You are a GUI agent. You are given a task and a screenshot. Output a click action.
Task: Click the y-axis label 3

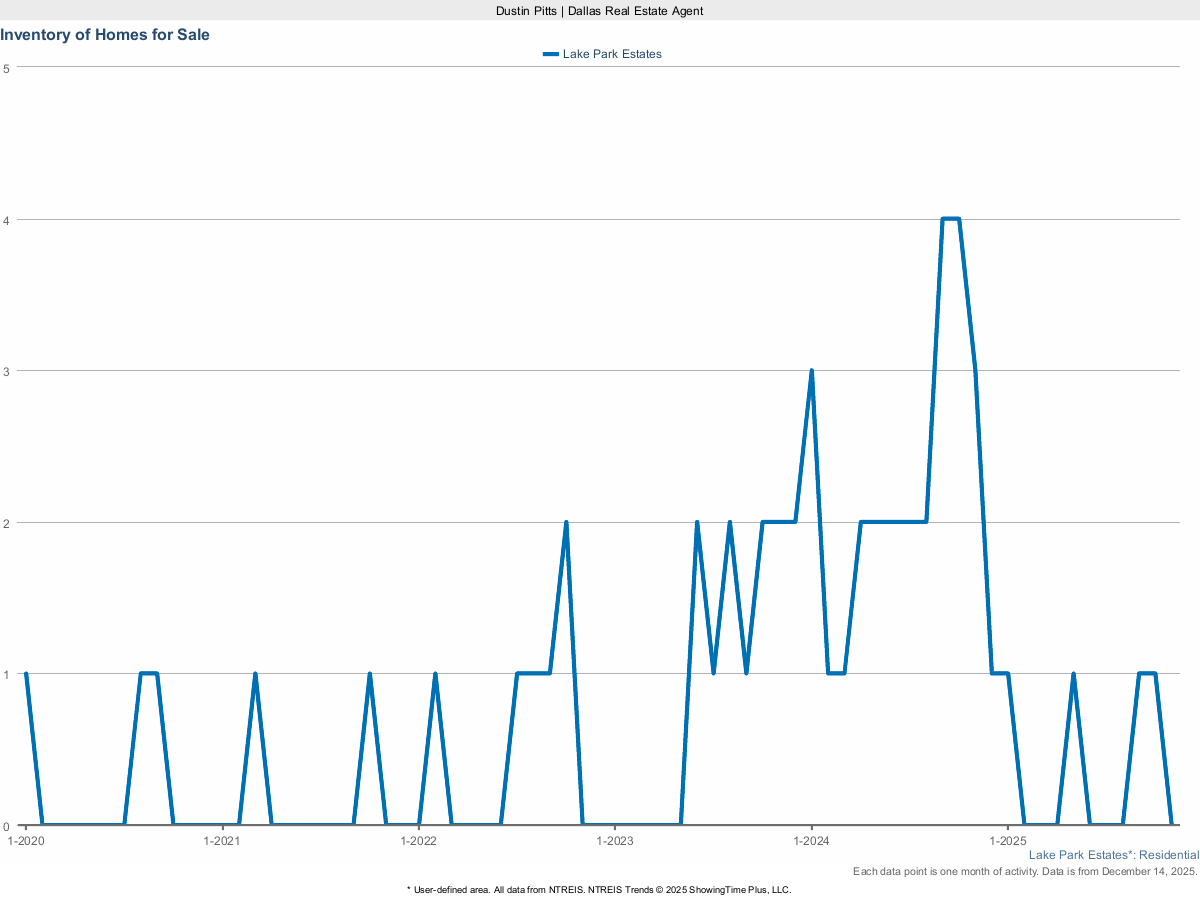[x=6, y=371]
